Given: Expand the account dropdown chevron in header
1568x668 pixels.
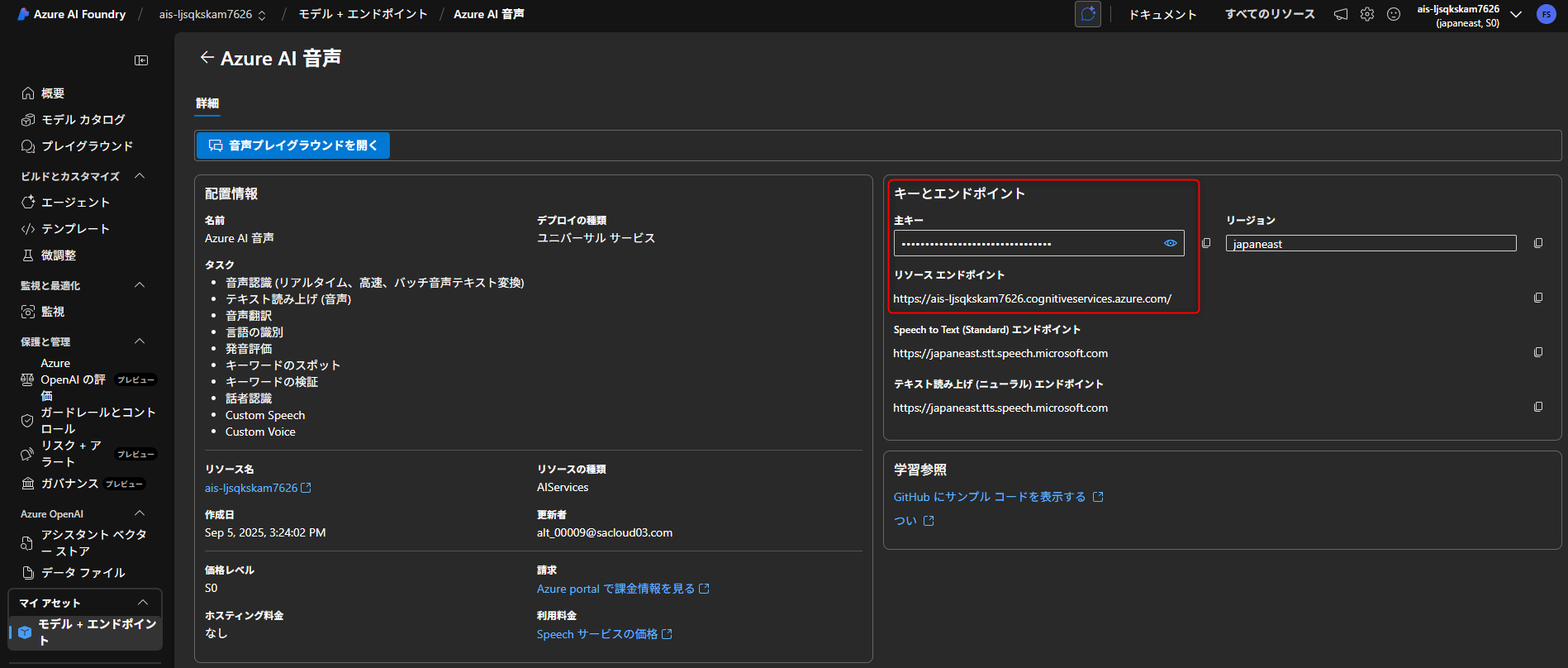Looking at the screenshot, I should pyautogui.click(x=1516, y=14).
